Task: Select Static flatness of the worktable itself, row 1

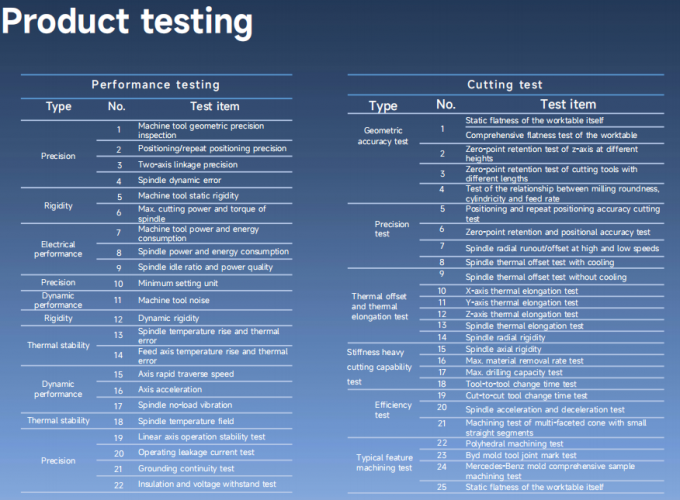Action: (x=534, y=121)
